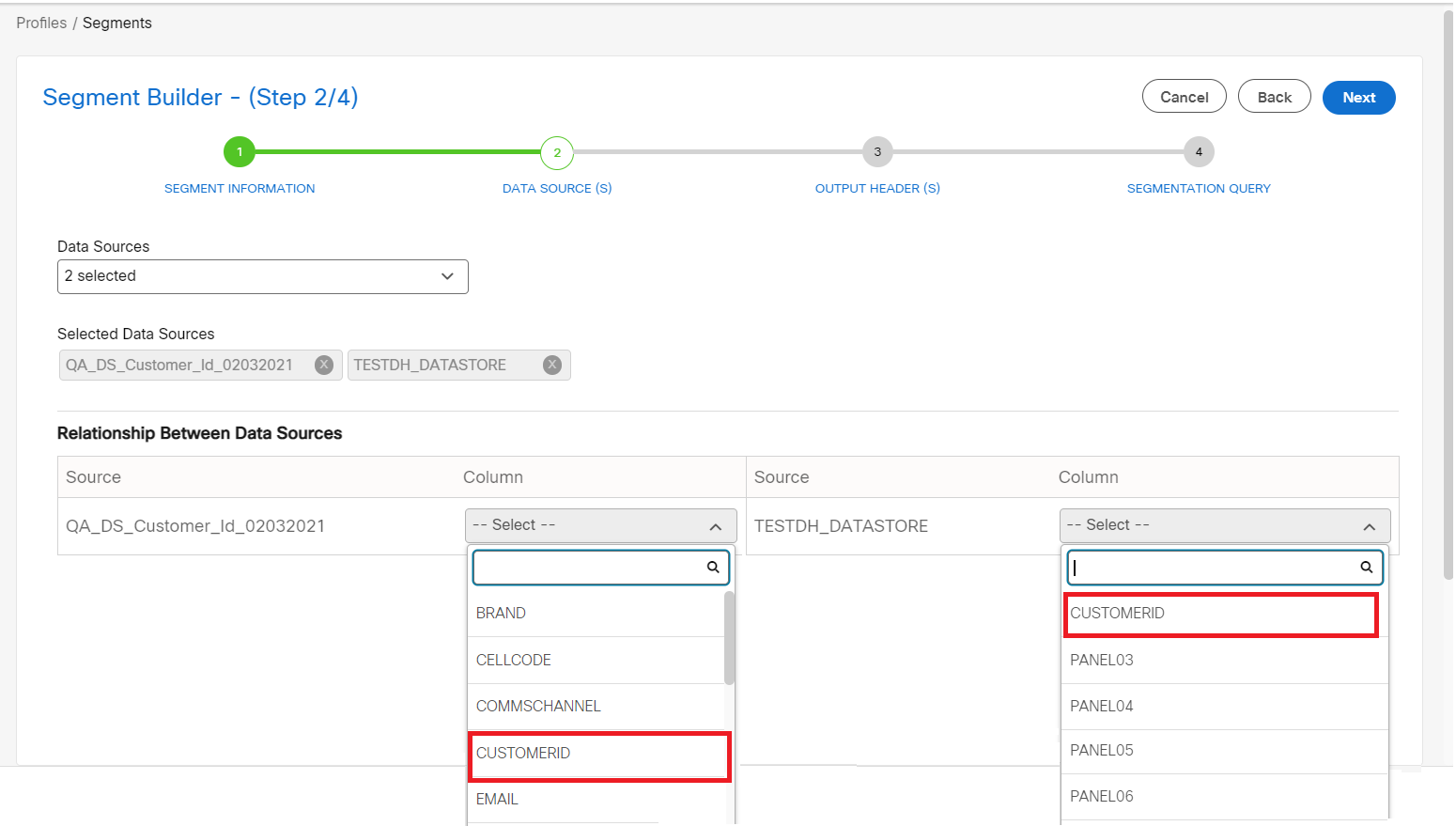Click the Next button
The height and width of the screenshot is (826, 1456).
(x=1358, y=97)
